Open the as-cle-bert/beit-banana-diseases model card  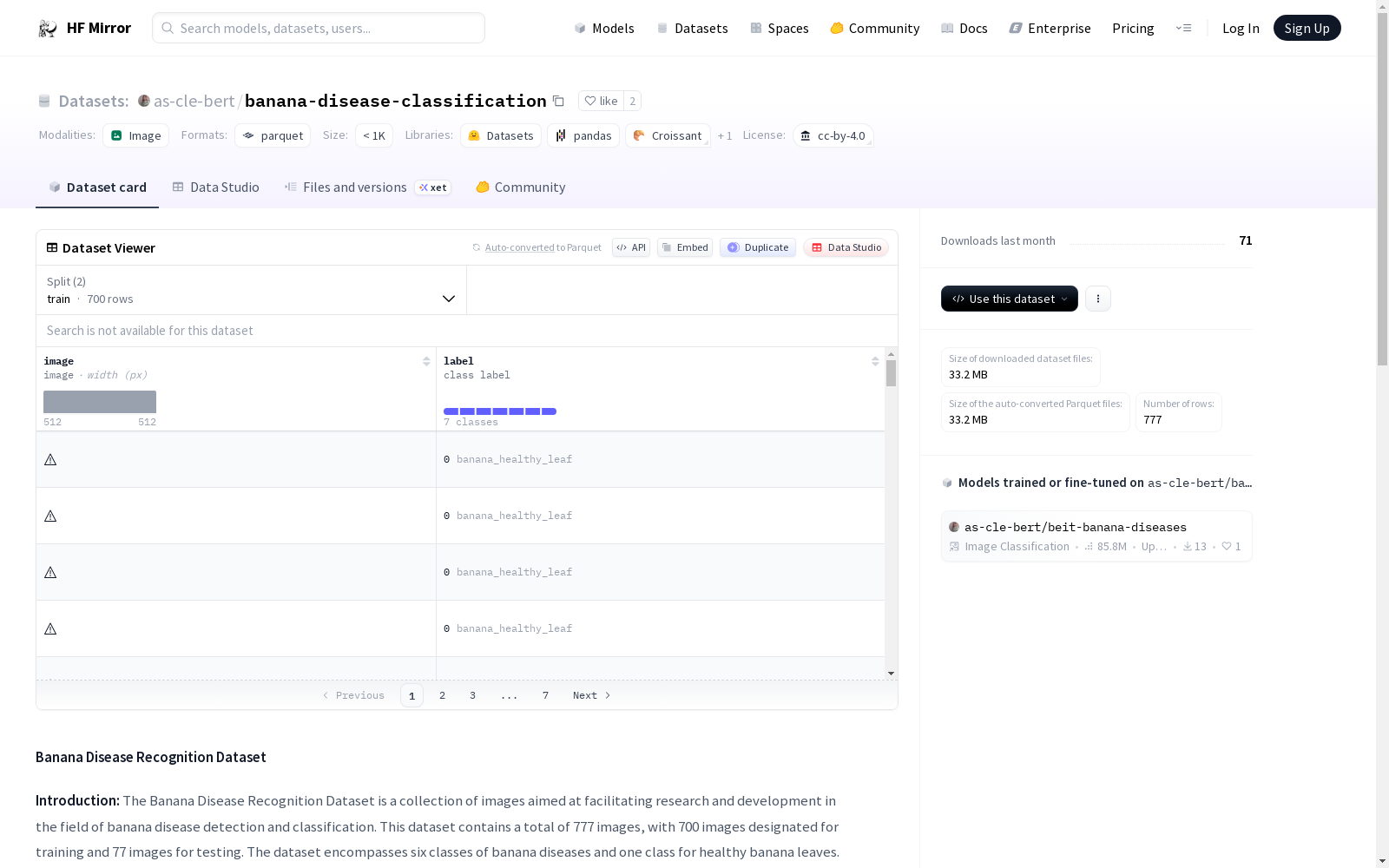point(1096,536)
